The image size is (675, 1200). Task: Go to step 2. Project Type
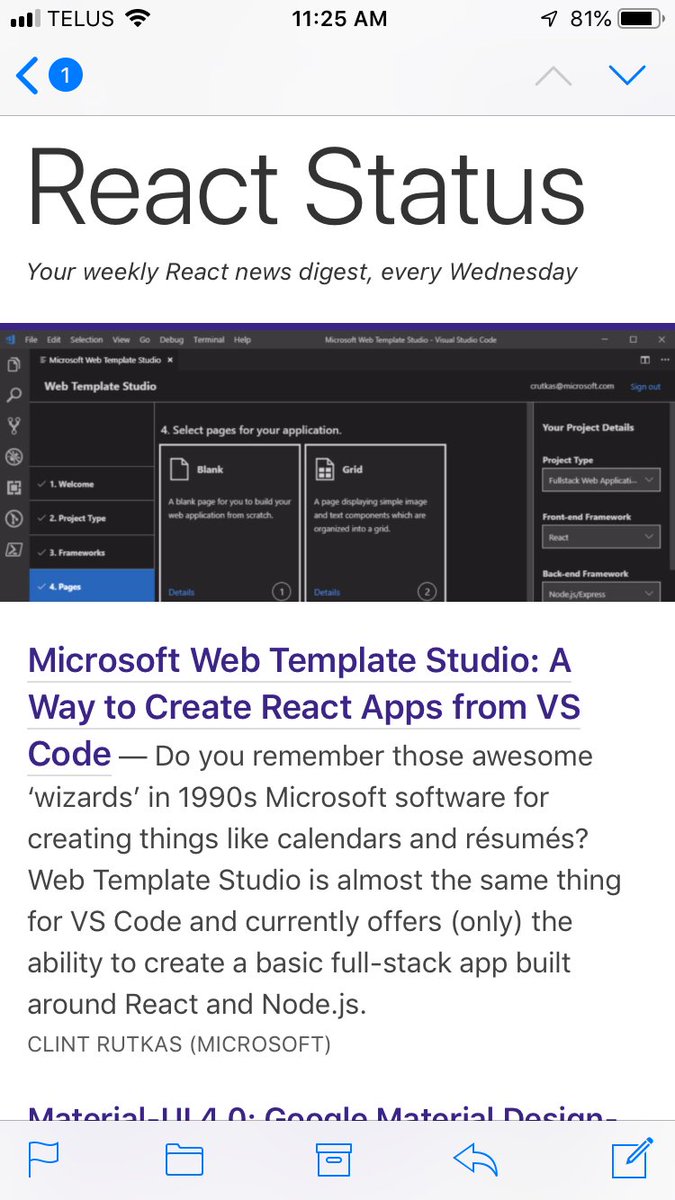point(92,518)
